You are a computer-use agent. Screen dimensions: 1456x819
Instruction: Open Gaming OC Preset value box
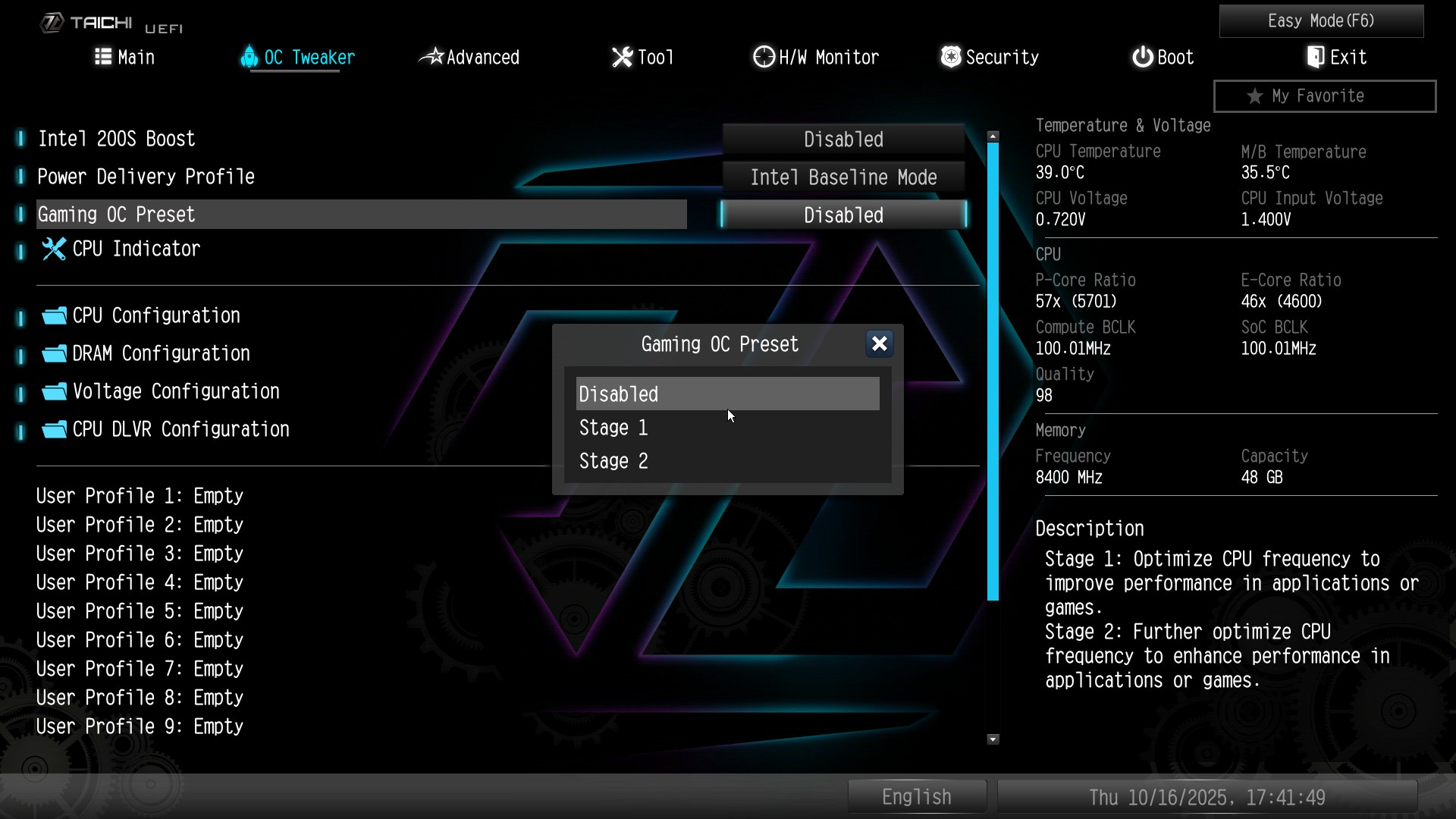click(x=843, y=215)
